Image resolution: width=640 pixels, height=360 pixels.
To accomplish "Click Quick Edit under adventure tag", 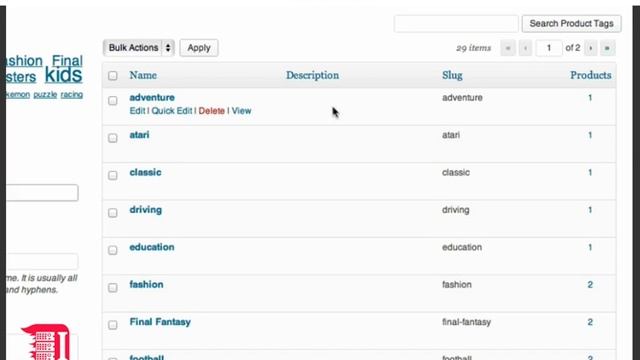I will point(172,111).
